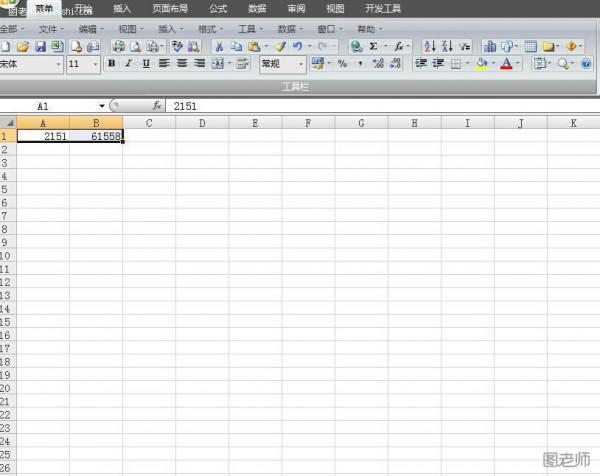Insert a chart using chart icon

point(490,46)
